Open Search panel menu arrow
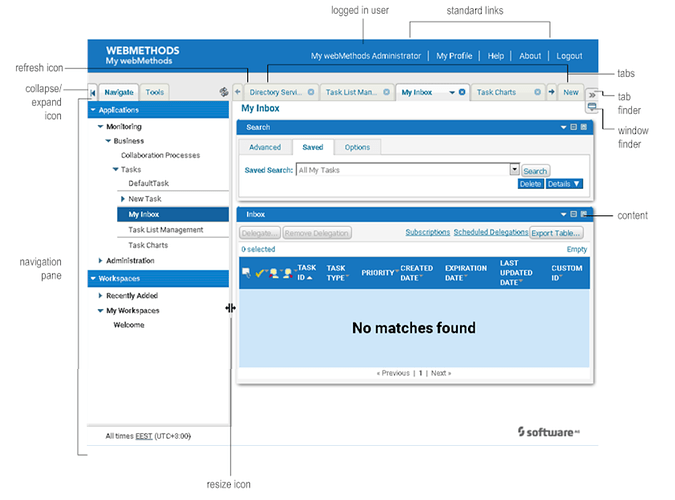This screenshot has width=675, height=500. [564, 127]
